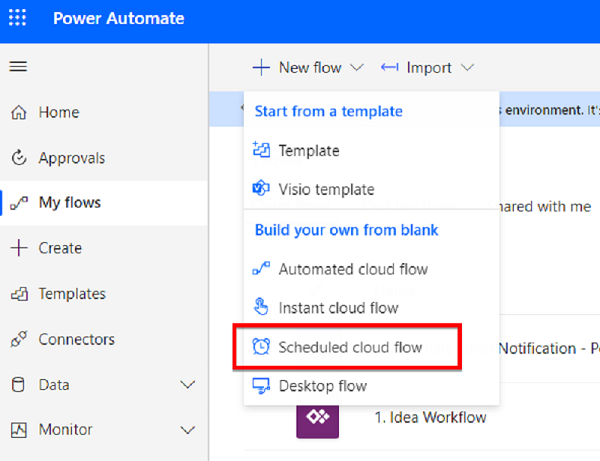Click the Visio template icon

click(x=261, y=188)
